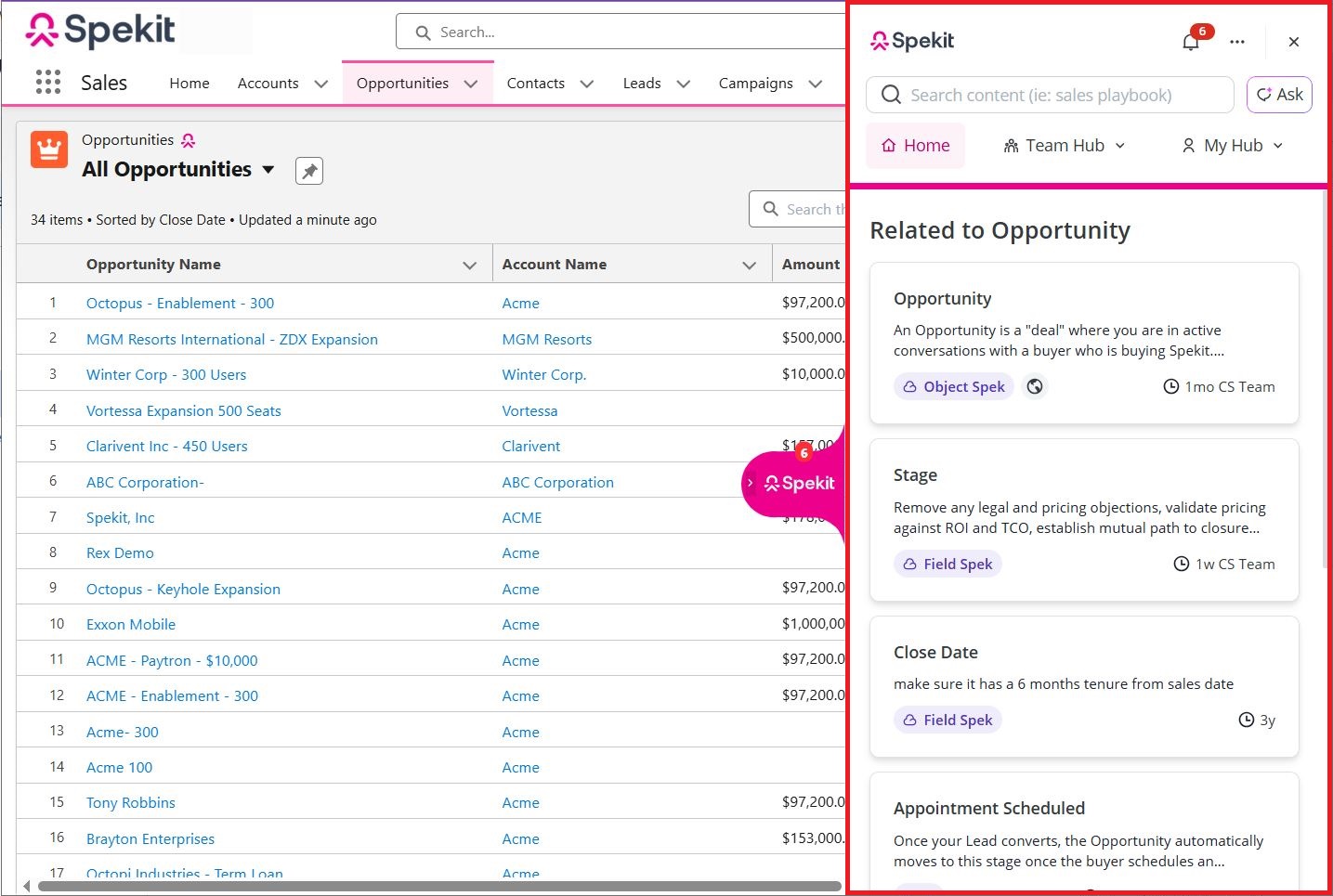Expand the Campaigns tab chevron
This screenshot has height=896, width=1333.
pyautogui.click(x=816, y=84)
